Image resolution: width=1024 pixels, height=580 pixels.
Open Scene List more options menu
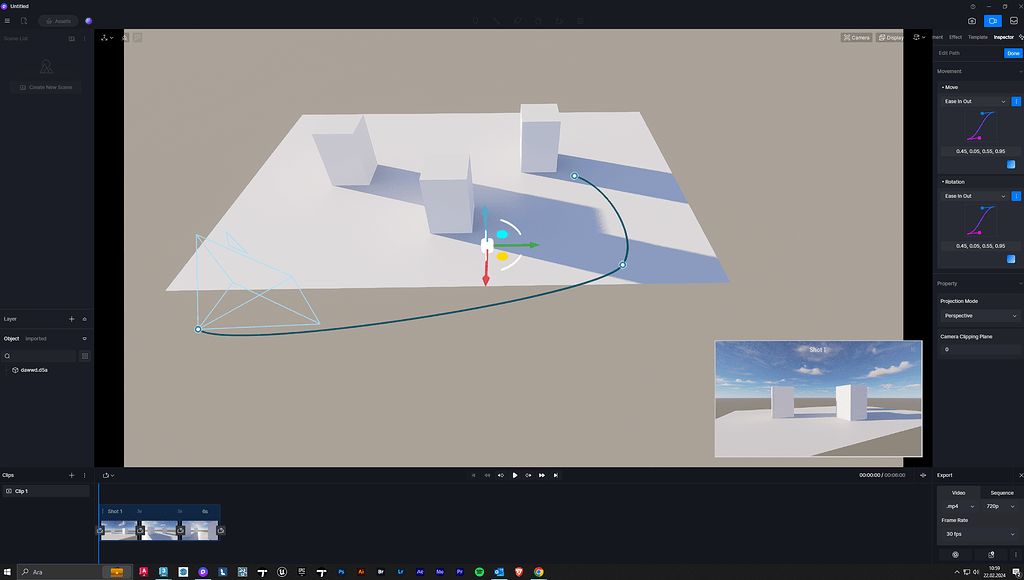pos(84,39)
